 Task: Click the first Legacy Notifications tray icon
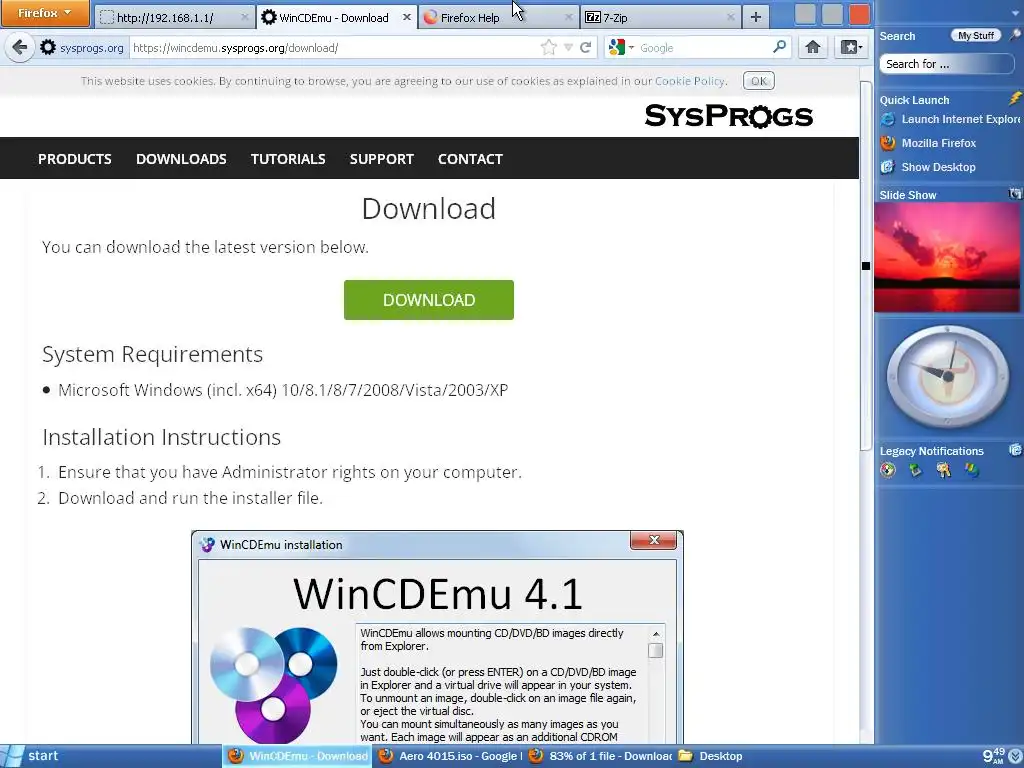pyautogui.click(x=888, y=470)
